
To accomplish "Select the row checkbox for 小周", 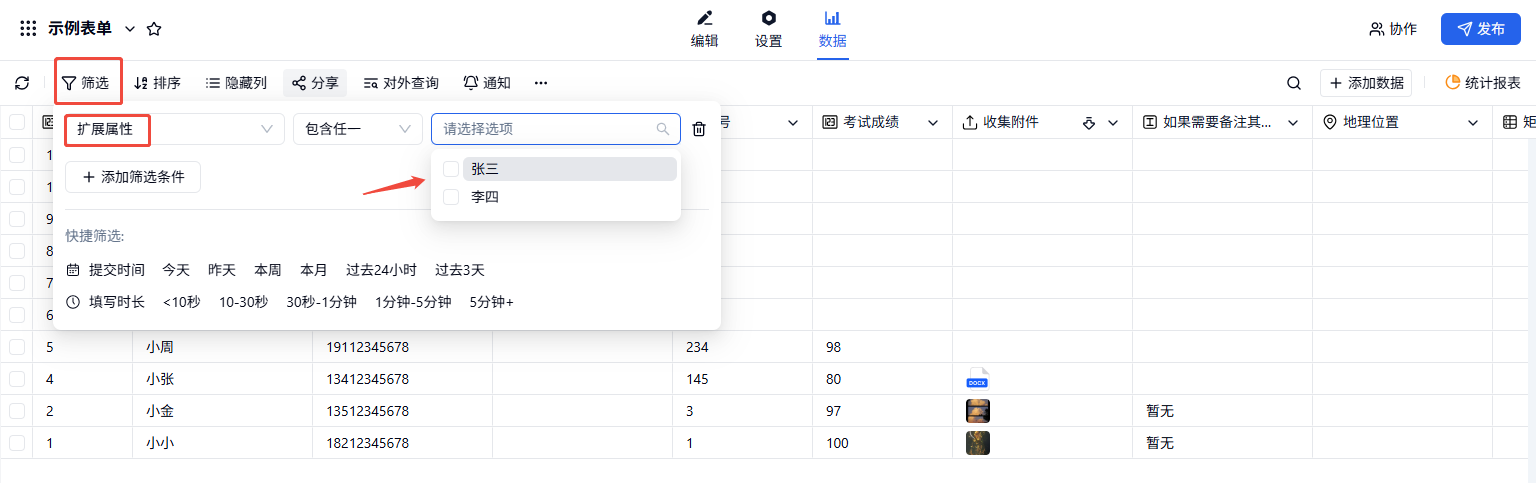I will [x=17, y=347].
